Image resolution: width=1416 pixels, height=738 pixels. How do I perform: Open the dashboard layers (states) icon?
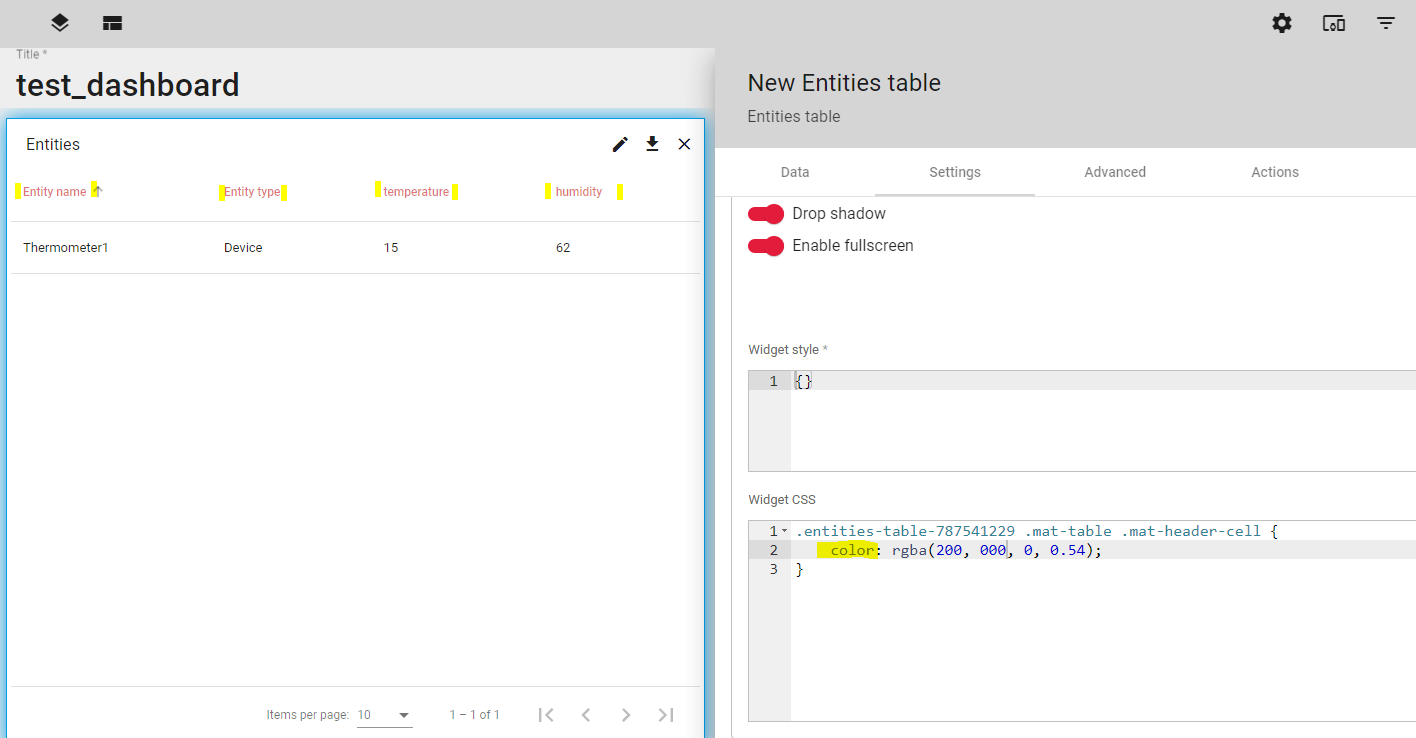tap(60, 23)
